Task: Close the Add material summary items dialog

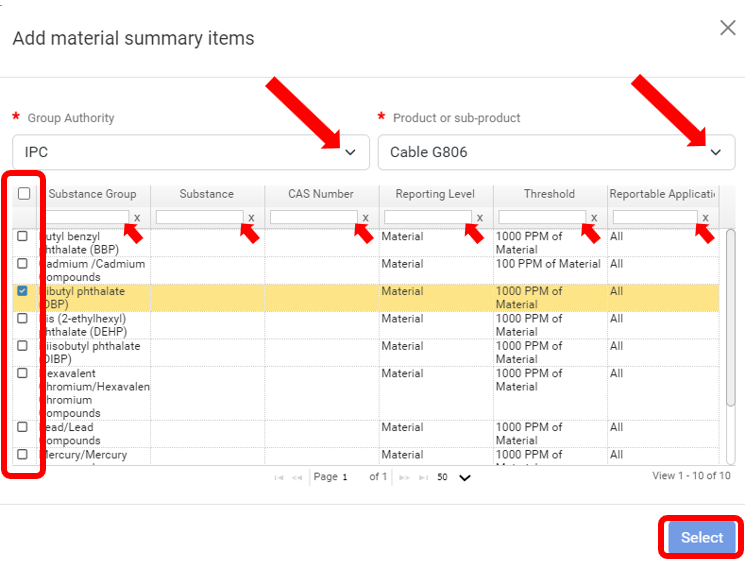Action: pos(728,28)
